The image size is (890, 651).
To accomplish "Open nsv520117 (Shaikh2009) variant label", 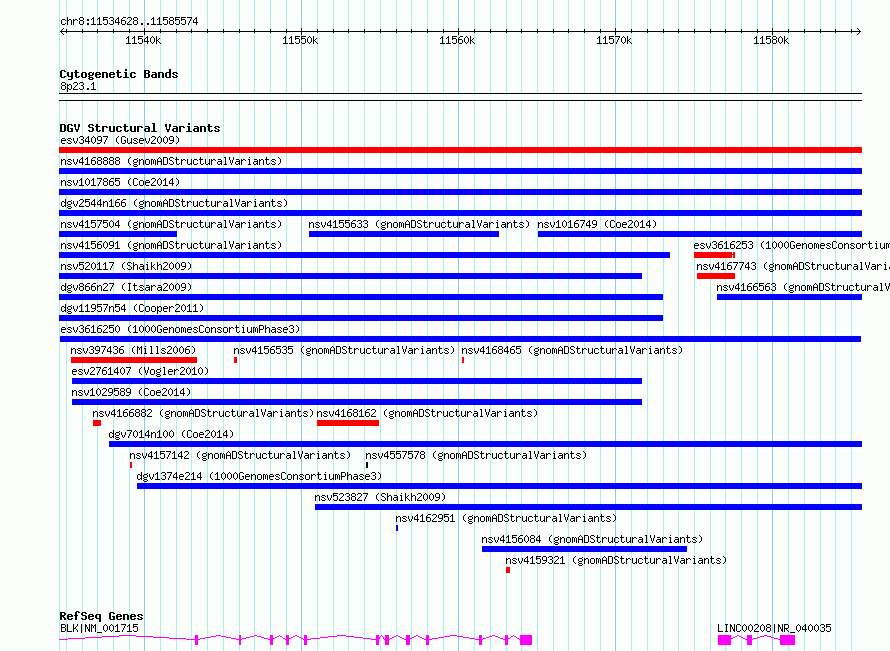I will tap(126, 266).
